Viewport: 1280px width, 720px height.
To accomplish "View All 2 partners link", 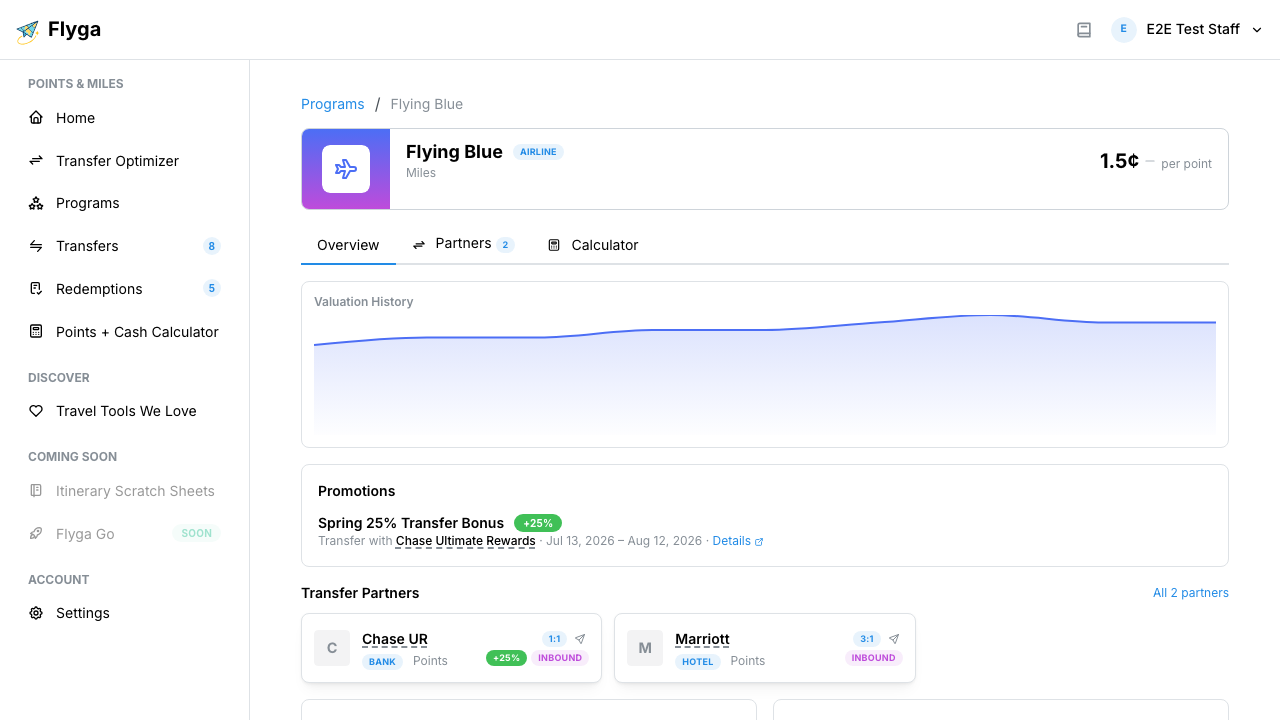I will 1191,593.
